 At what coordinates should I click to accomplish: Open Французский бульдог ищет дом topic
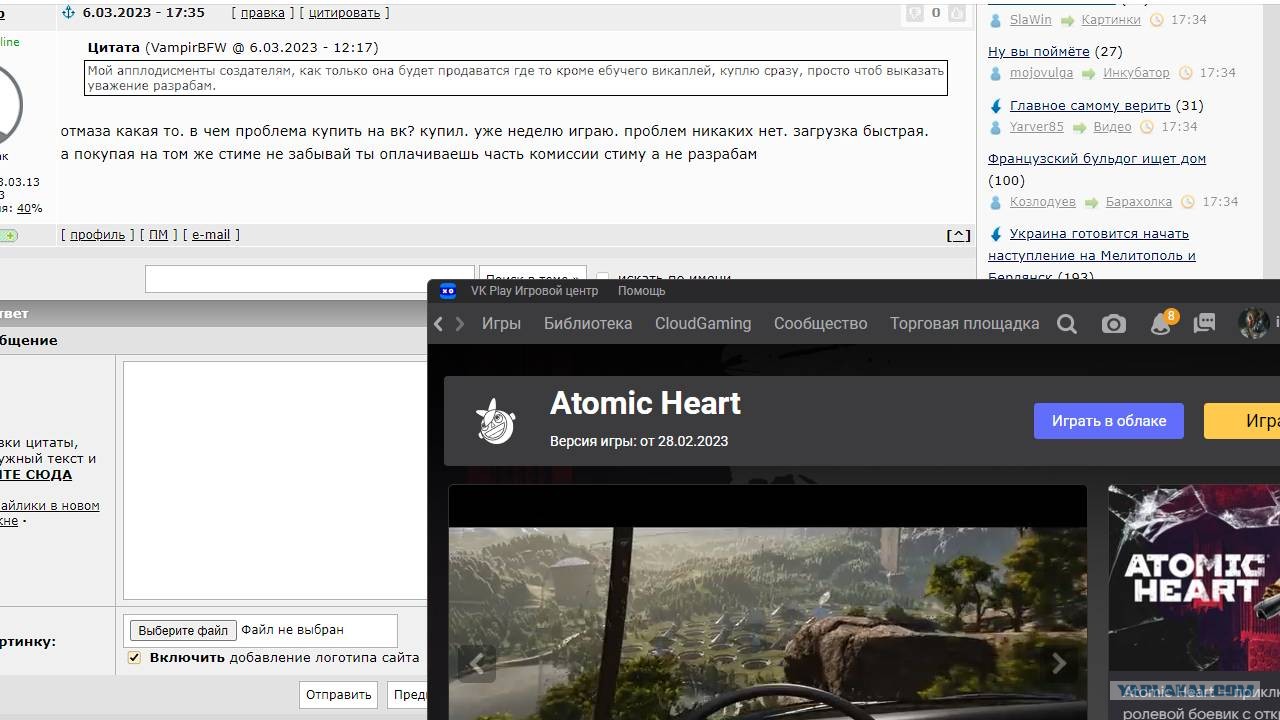point(1097,159)
